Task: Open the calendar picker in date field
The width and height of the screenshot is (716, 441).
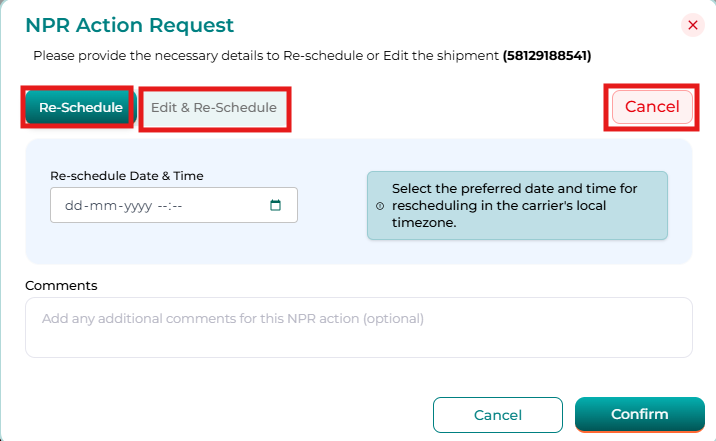Action: [276, 206]
